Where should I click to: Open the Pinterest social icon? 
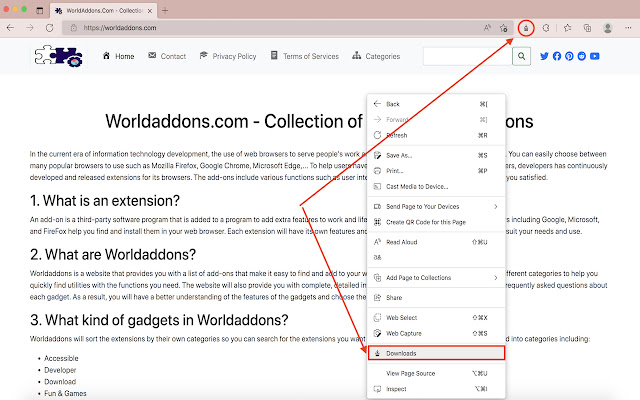pyautogui.click(x=569, y=56)
